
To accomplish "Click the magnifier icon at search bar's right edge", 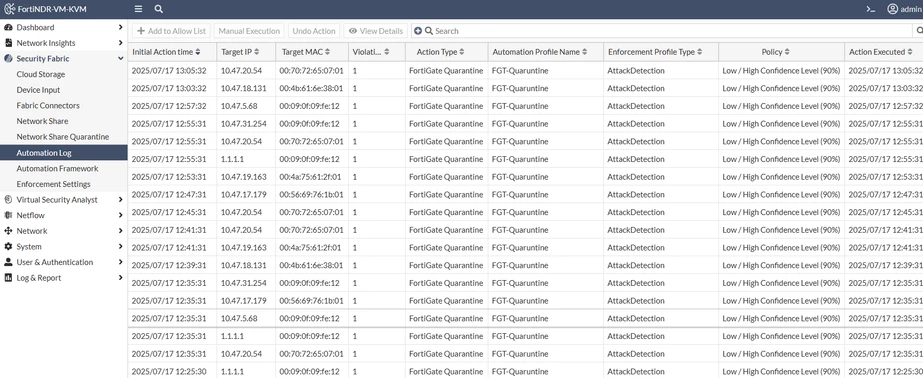I will tap(919, 31).
